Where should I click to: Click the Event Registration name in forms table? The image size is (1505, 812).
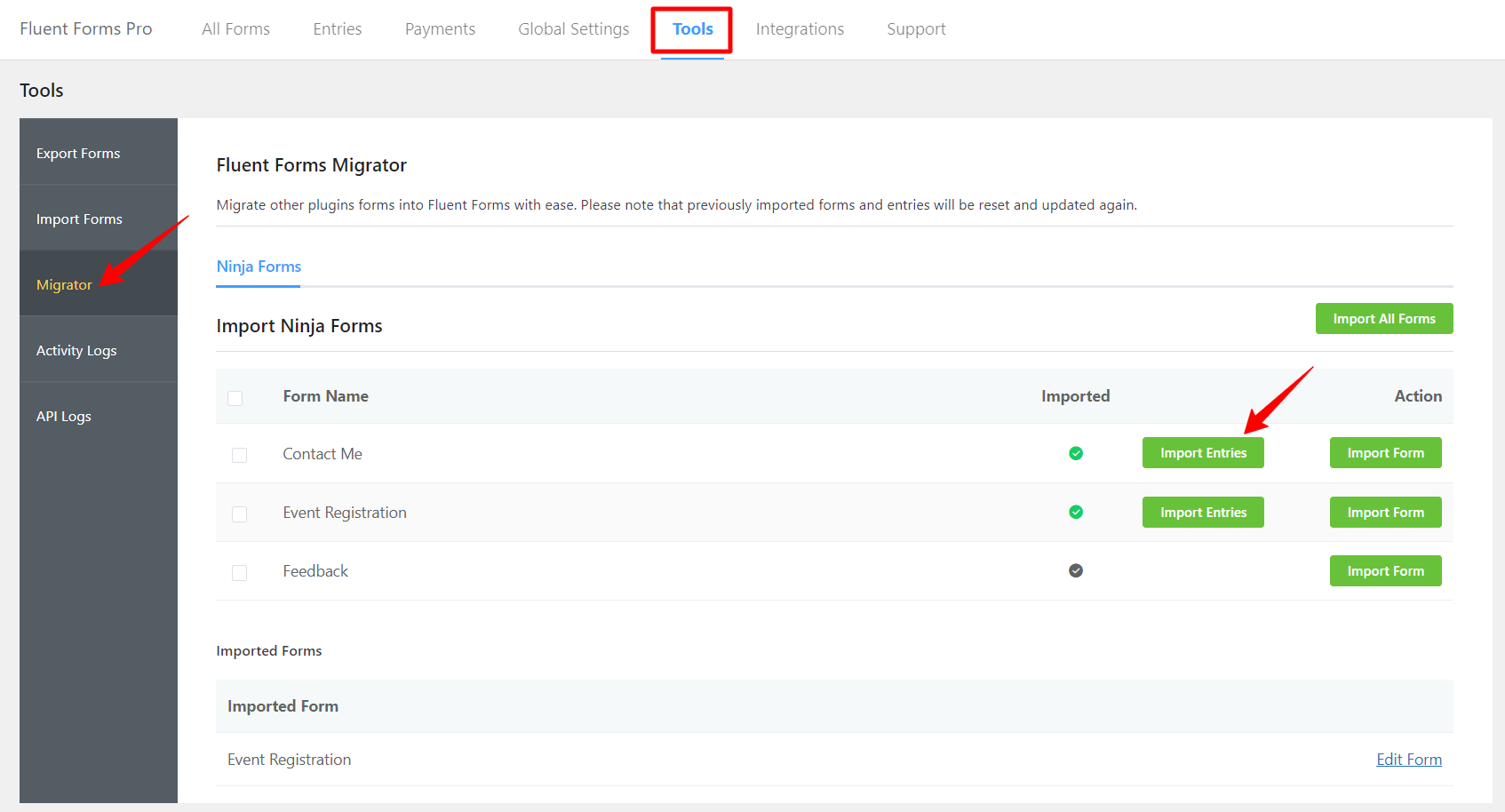[345, 513]
